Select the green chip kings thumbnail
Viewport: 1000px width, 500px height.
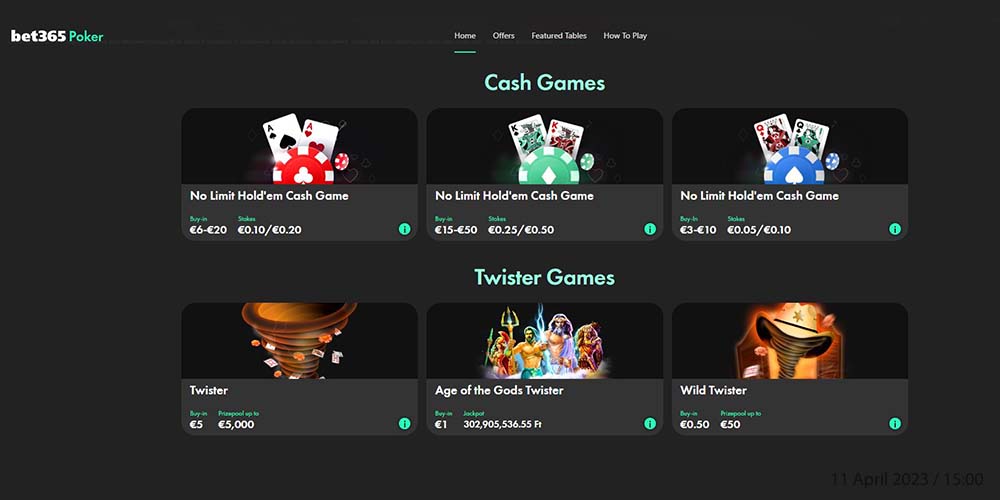click(x=545, y=146)
